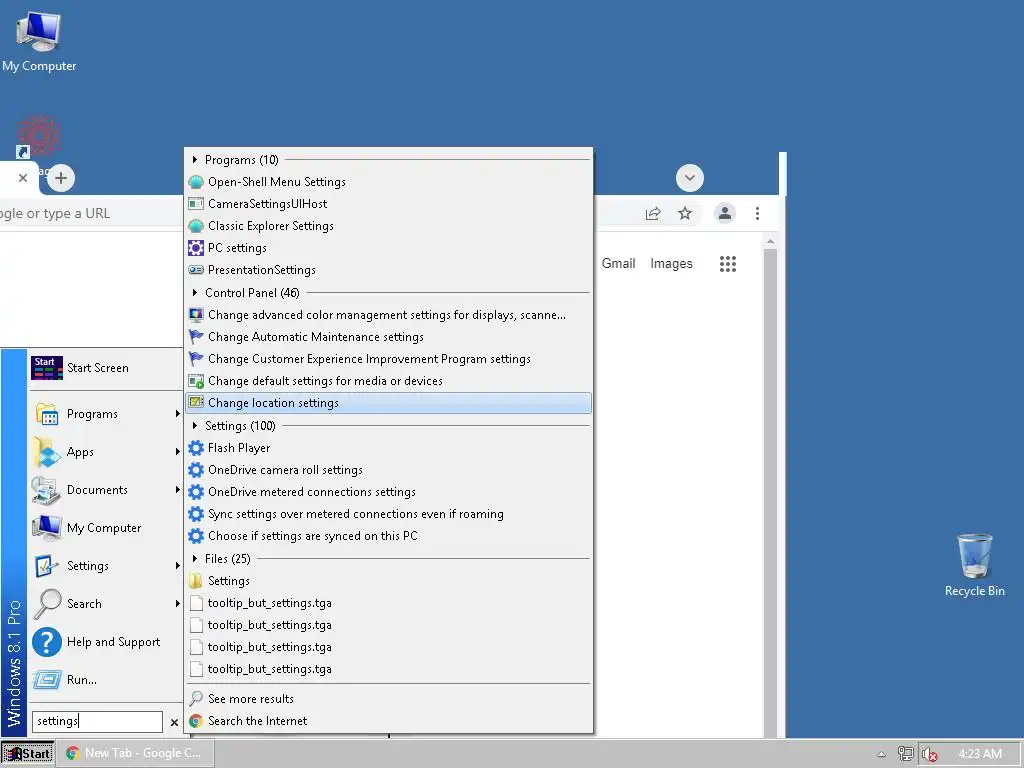This screenshot has width=1024, height=768.
Task: Click the settings search input field
Action: pos(97,722)
